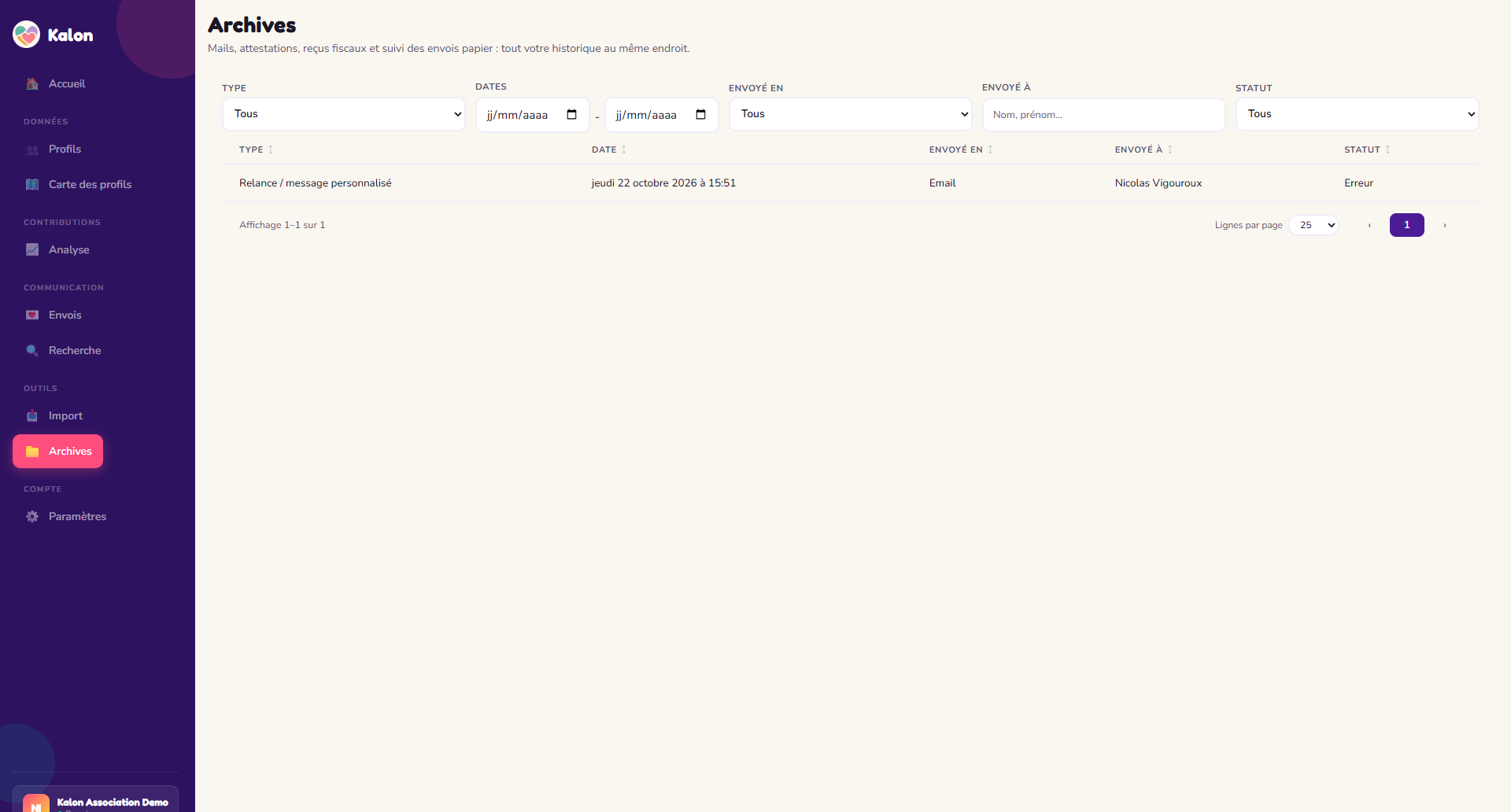Viewport: 1511px width, 812px height.
Task: Click the Import sidebar icon
Action: (32, 415)
